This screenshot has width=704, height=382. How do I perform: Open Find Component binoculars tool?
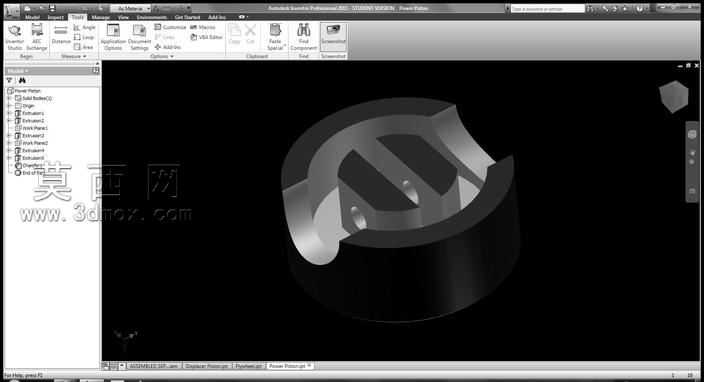pos(304,37)
